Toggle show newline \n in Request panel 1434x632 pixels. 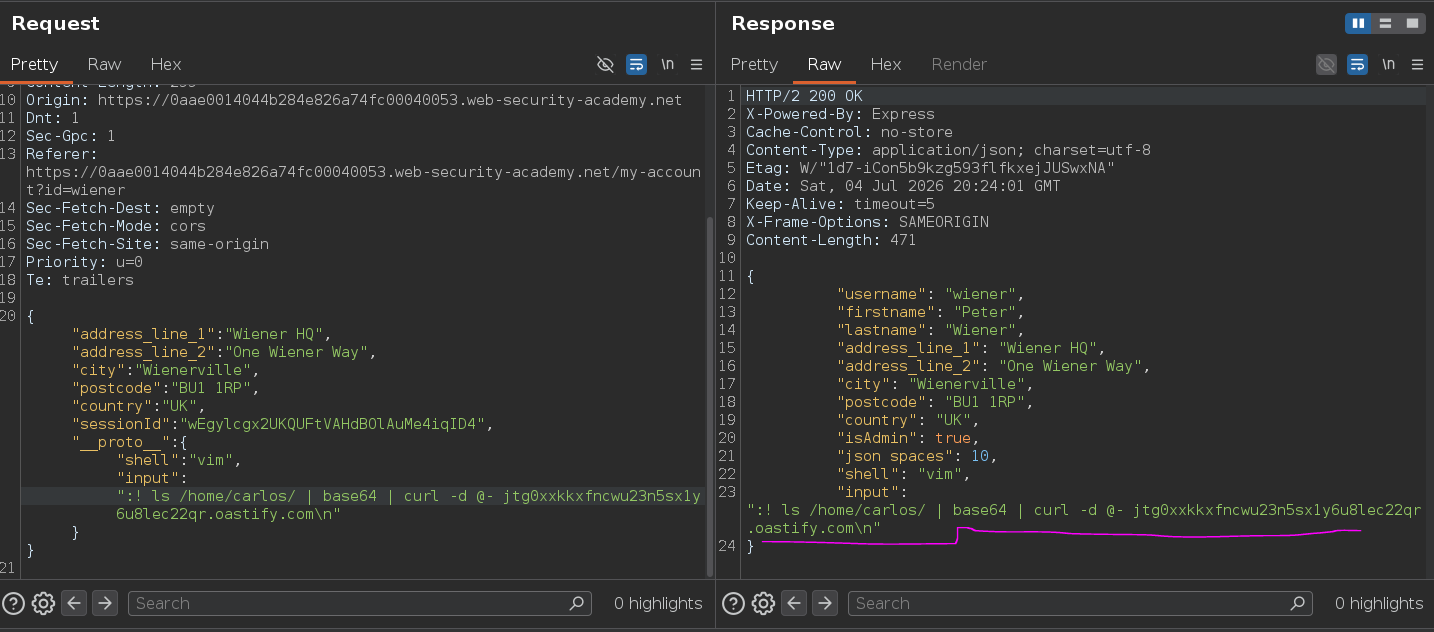point(667,64)
